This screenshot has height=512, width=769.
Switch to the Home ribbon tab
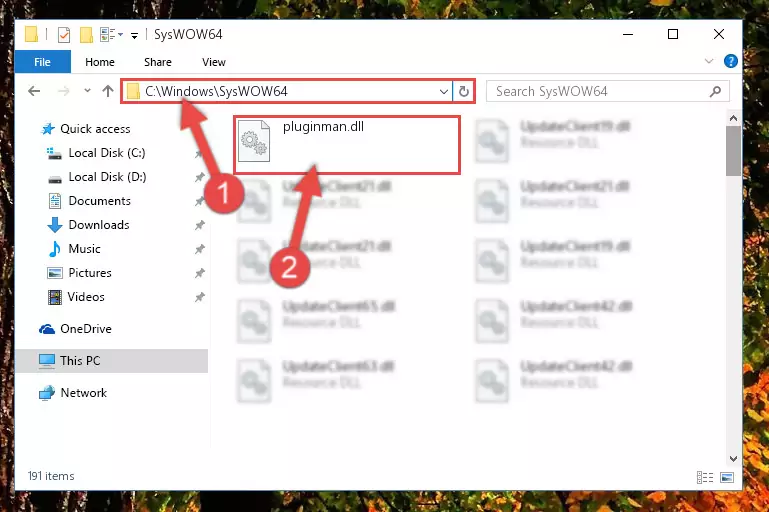pos(100,62)
